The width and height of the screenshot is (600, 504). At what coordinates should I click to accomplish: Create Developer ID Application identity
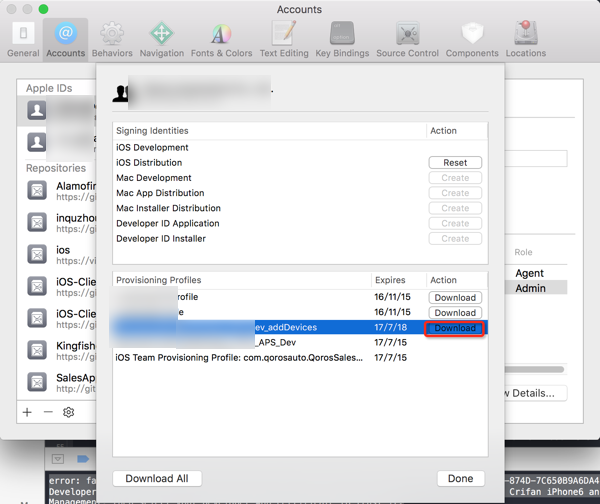click(x=455, y=223)
